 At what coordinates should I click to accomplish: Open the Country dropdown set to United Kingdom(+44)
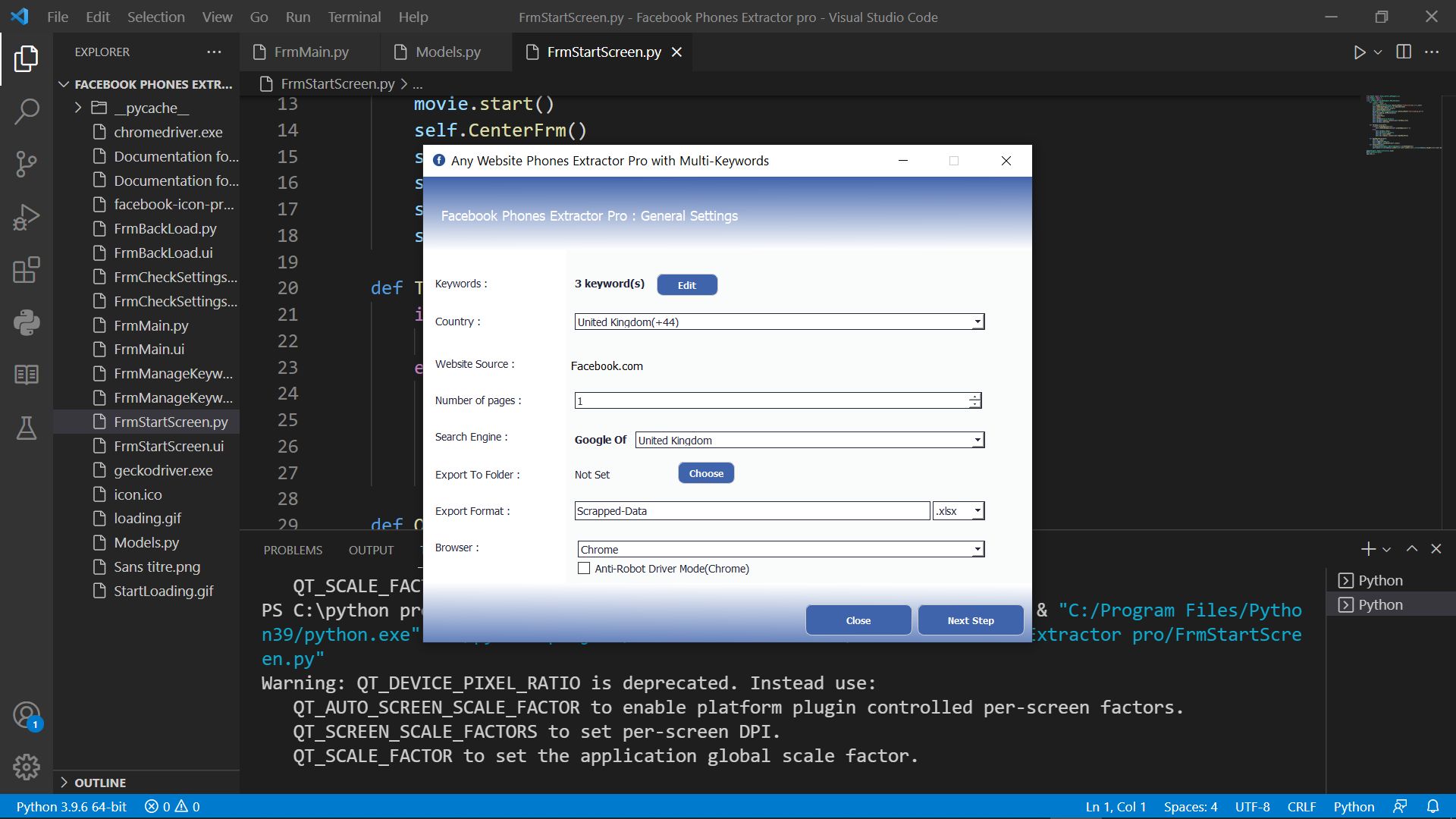tap(780, 322)
